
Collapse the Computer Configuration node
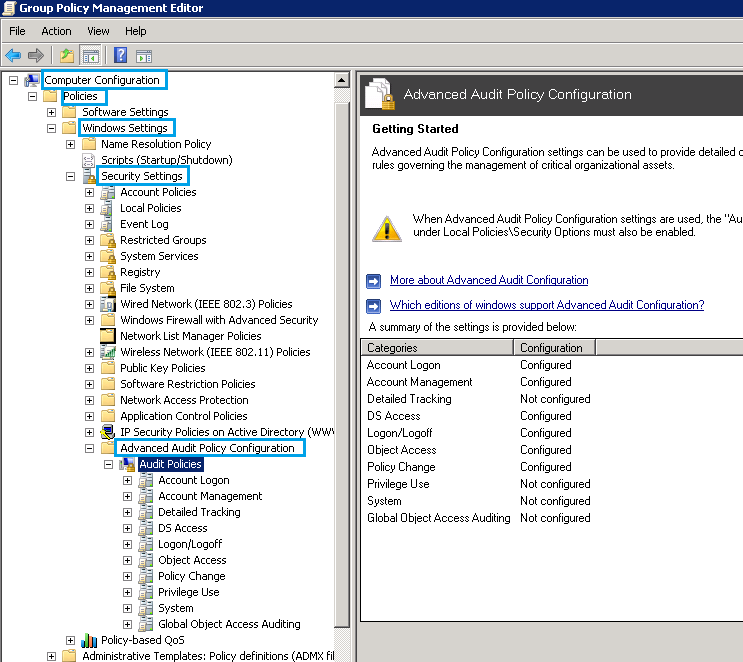(14, 81)
